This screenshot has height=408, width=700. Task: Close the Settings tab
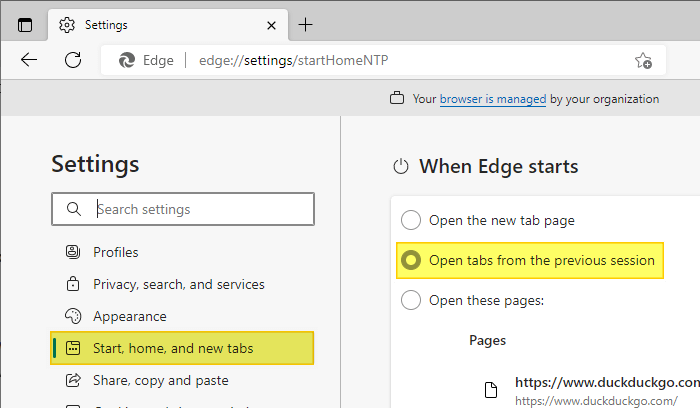[271, 26]
